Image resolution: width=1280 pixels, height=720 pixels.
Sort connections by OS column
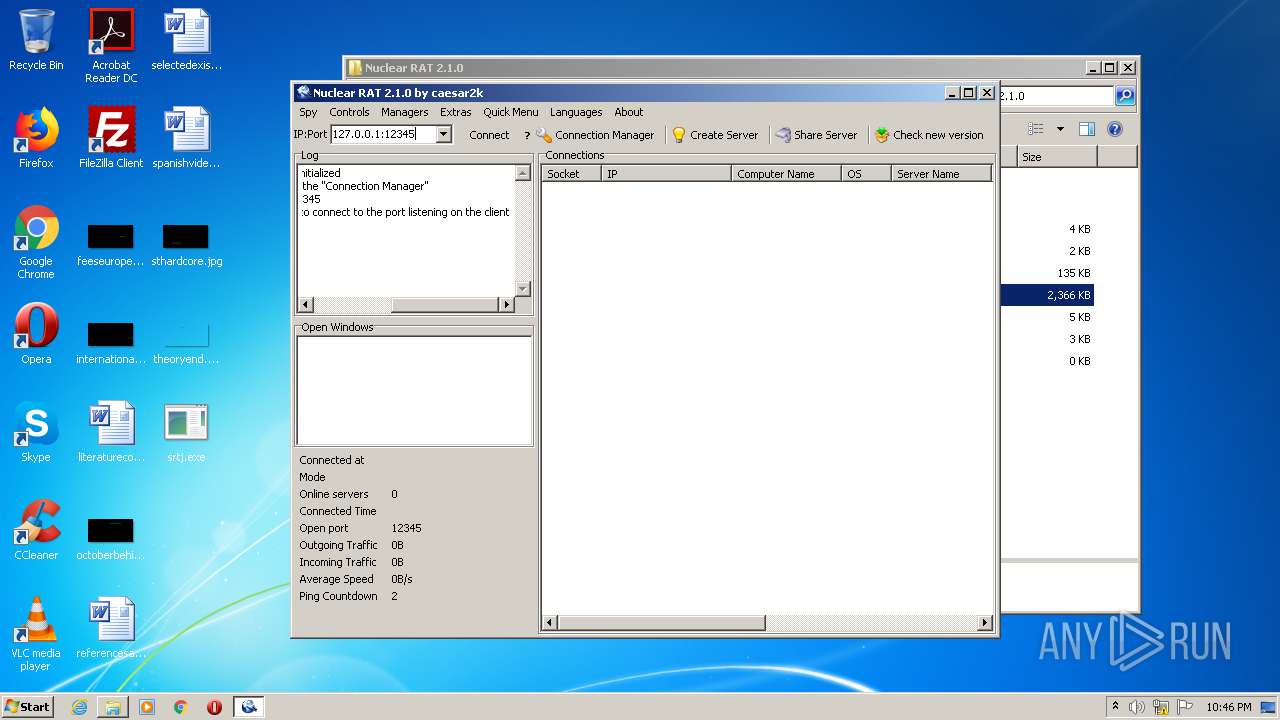pyautogui.click(x=866, y=174)
